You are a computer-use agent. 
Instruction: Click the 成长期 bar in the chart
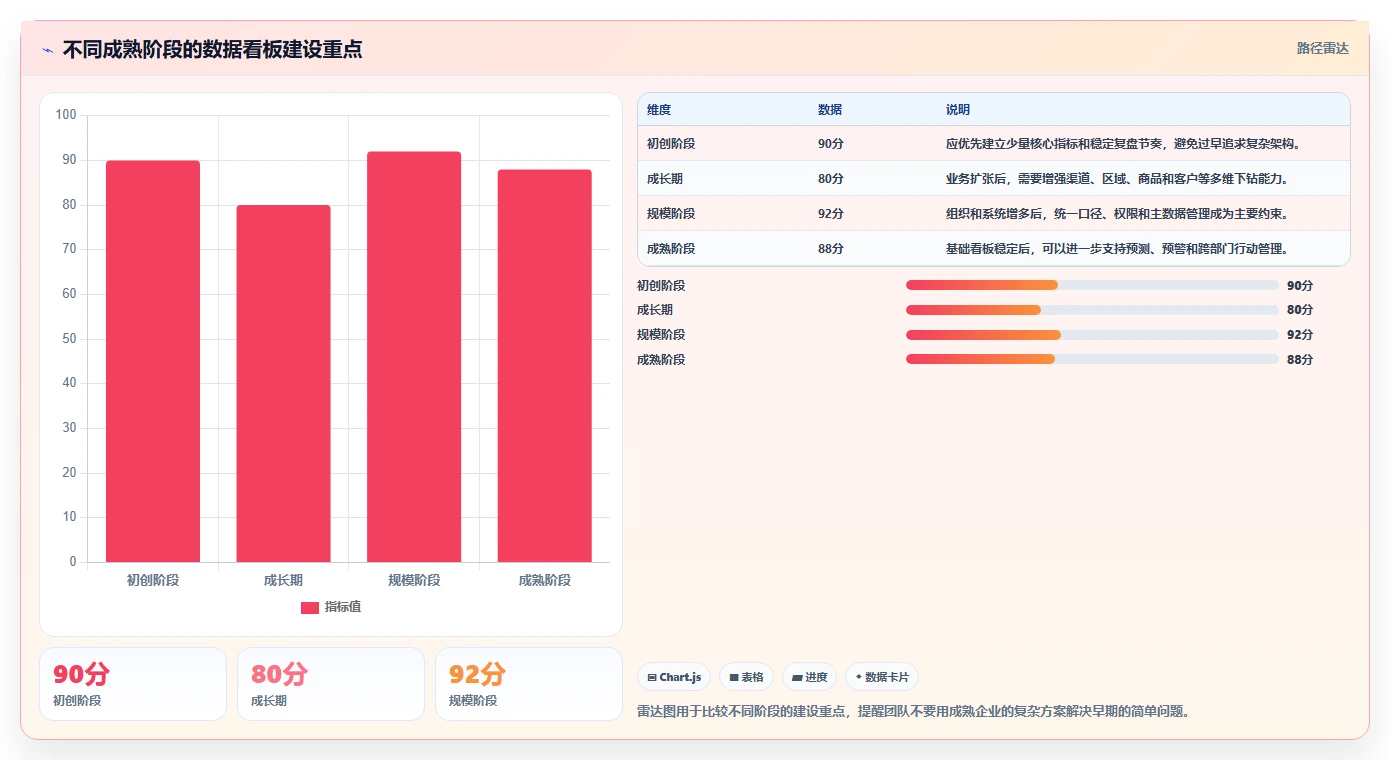(x=283, y=383)
